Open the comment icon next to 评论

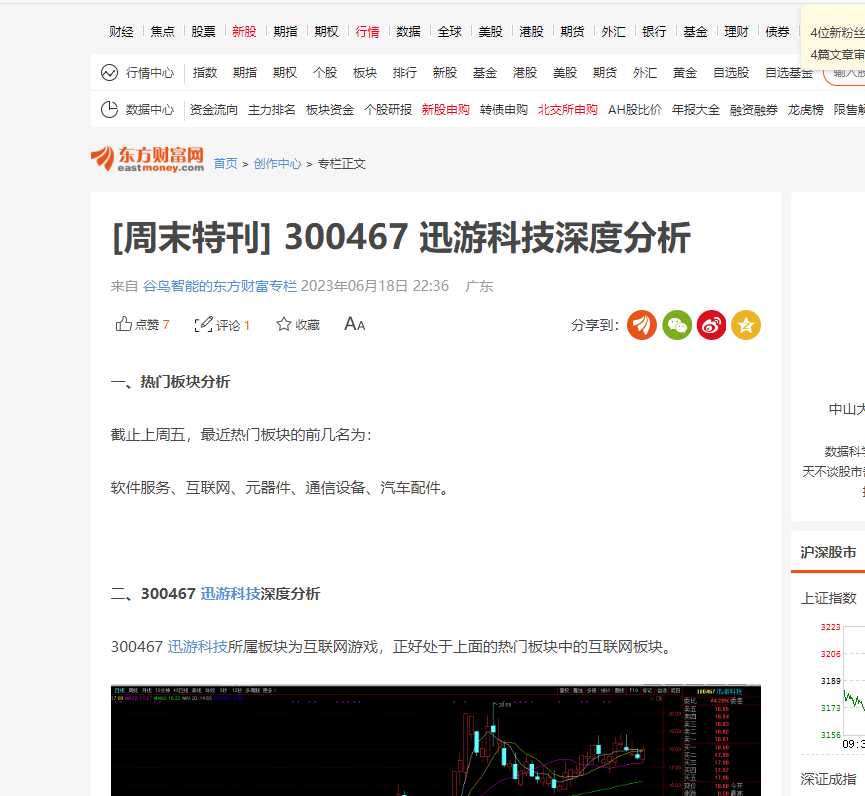point(203,324)
